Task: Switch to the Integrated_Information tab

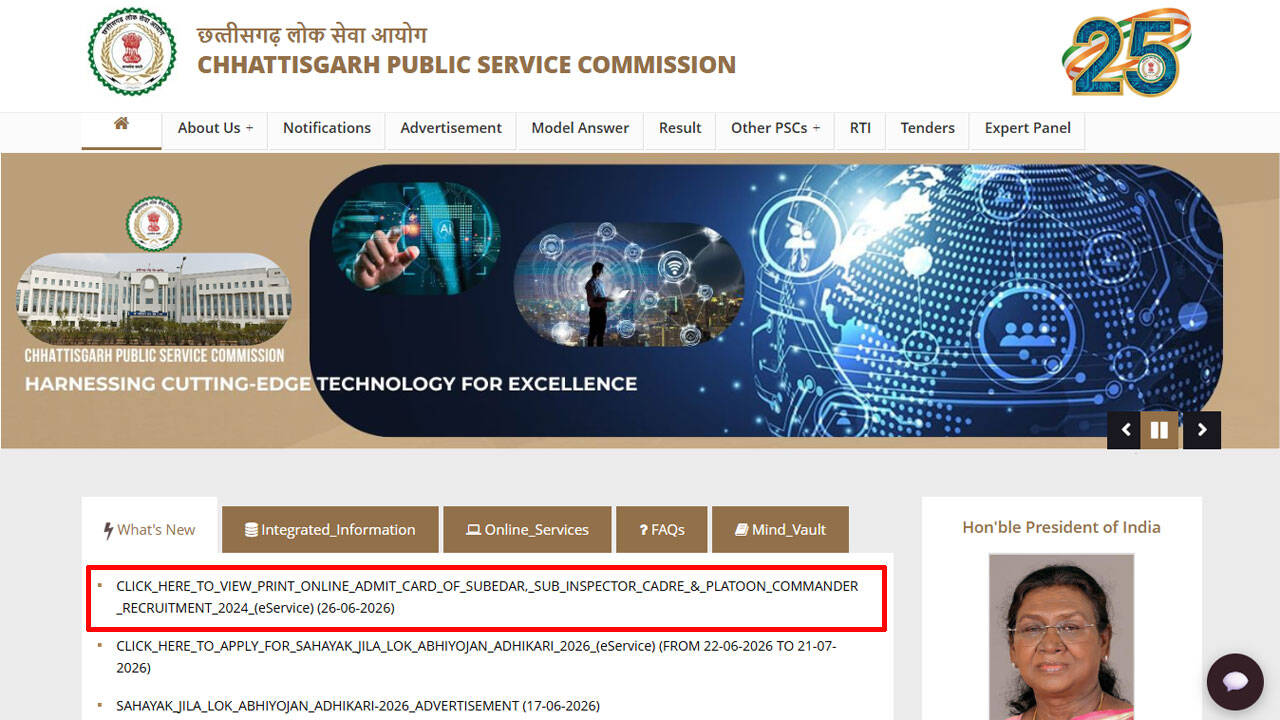Action: coord(330,530)
